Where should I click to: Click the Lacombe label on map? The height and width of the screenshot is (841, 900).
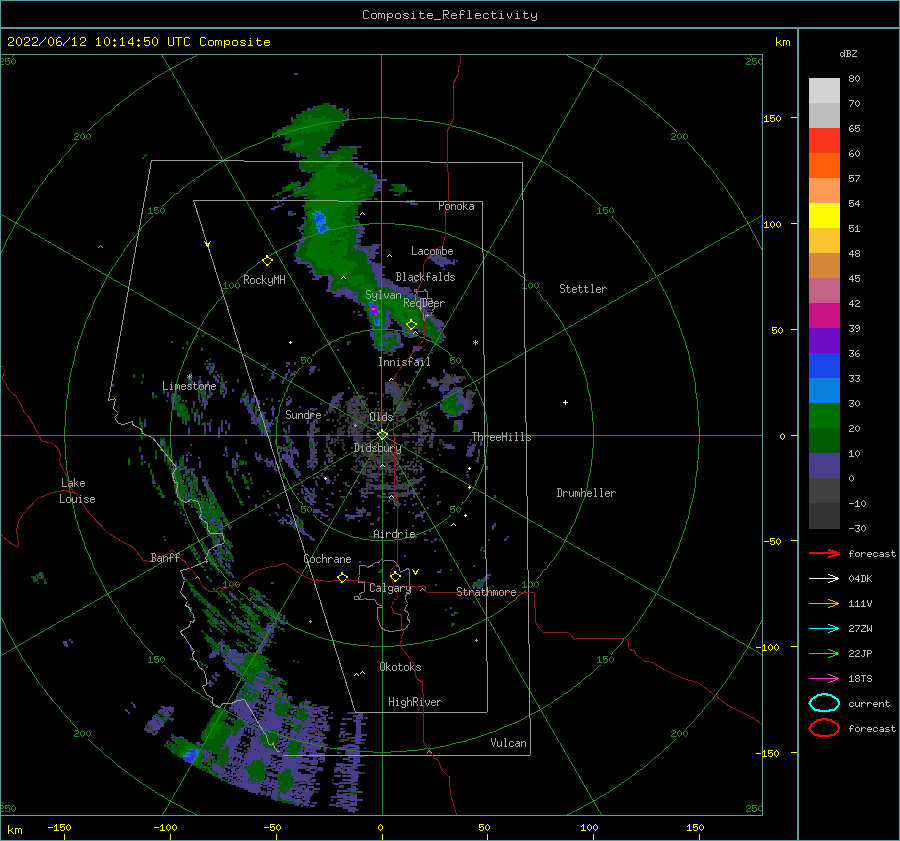click(x=432, y=251)
